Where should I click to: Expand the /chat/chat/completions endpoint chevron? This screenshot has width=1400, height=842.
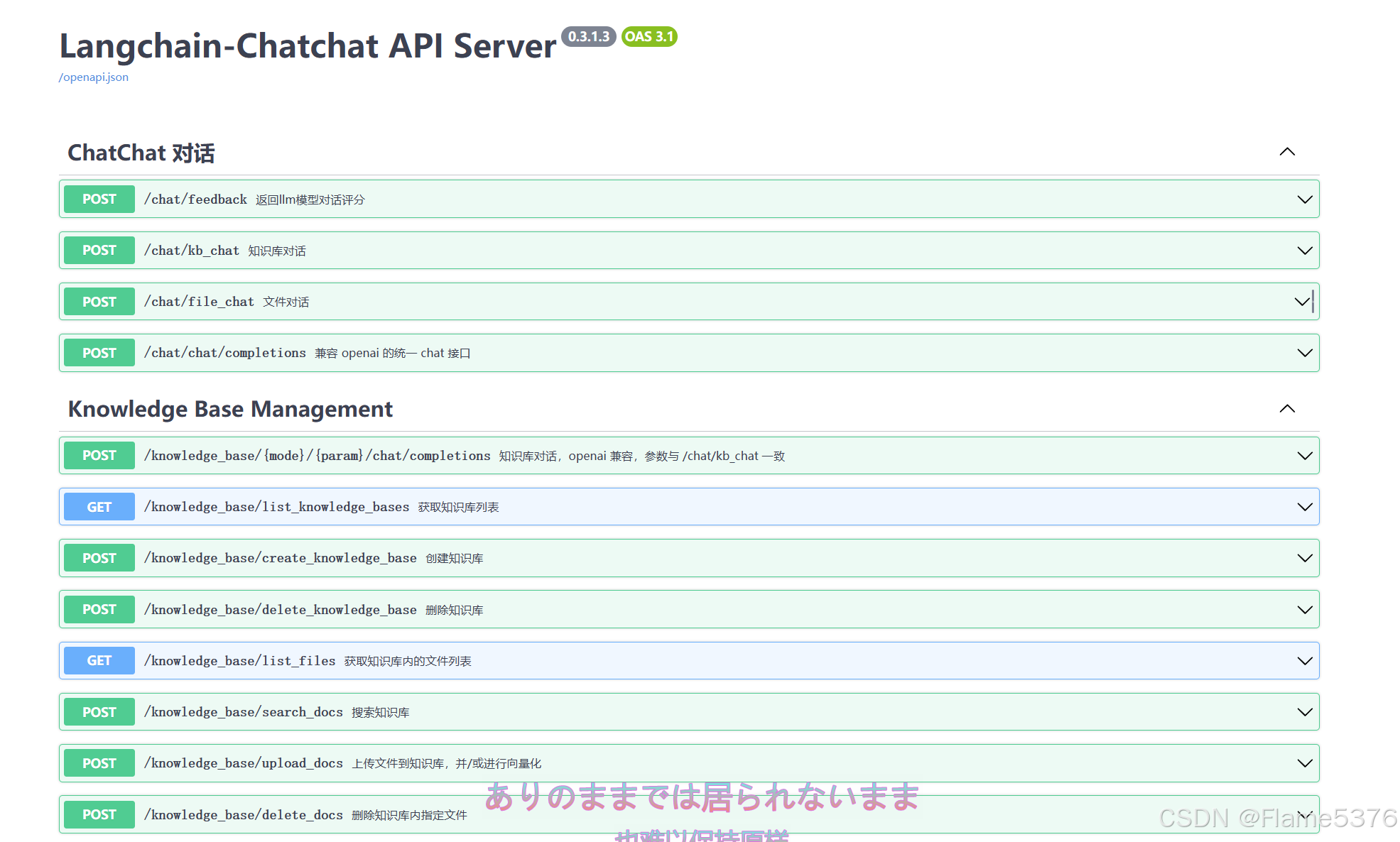pos(1304,353)
